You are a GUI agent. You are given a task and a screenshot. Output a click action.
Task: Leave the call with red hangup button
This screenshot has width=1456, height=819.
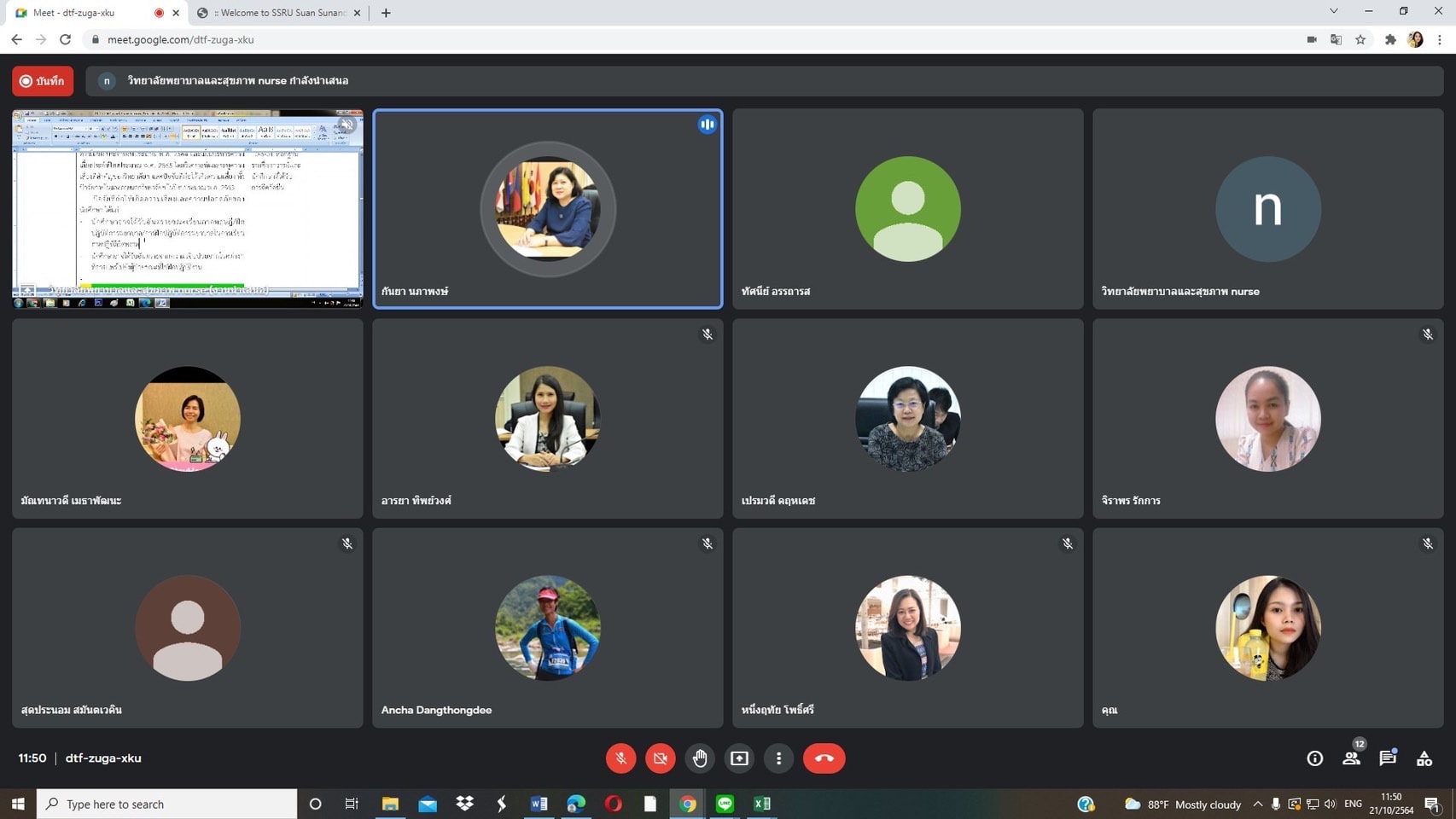[x=824, y=758]
